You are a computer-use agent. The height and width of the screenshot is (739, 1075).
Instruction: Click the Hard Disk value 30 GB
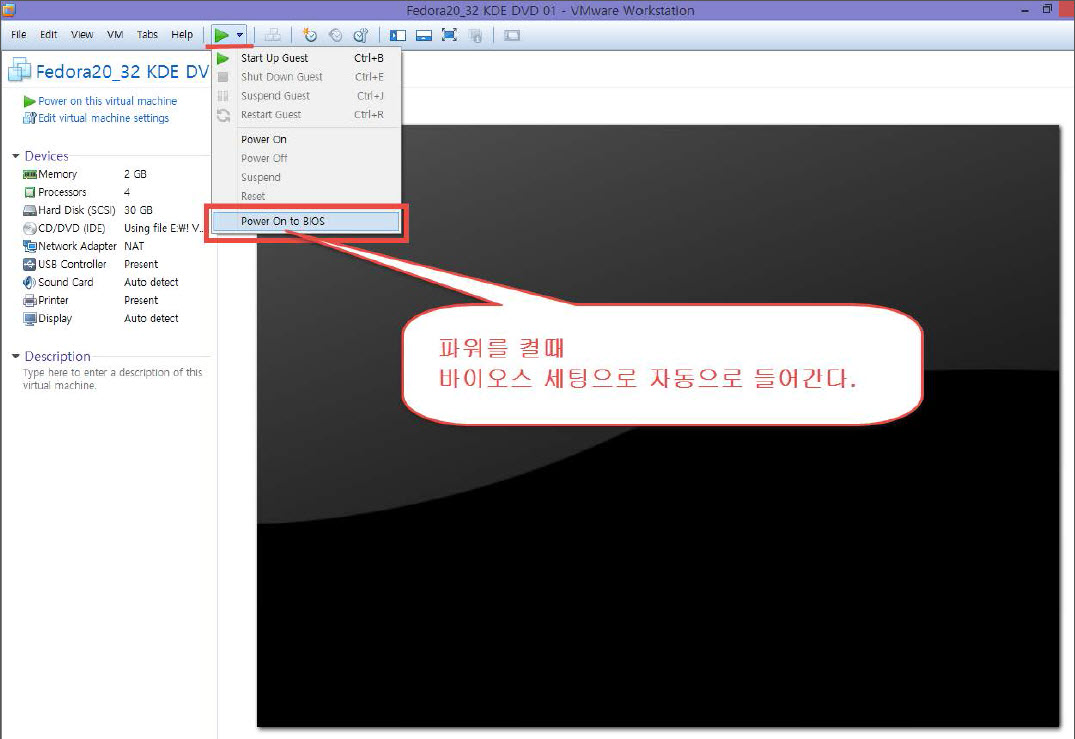click(x=138, y=210)
